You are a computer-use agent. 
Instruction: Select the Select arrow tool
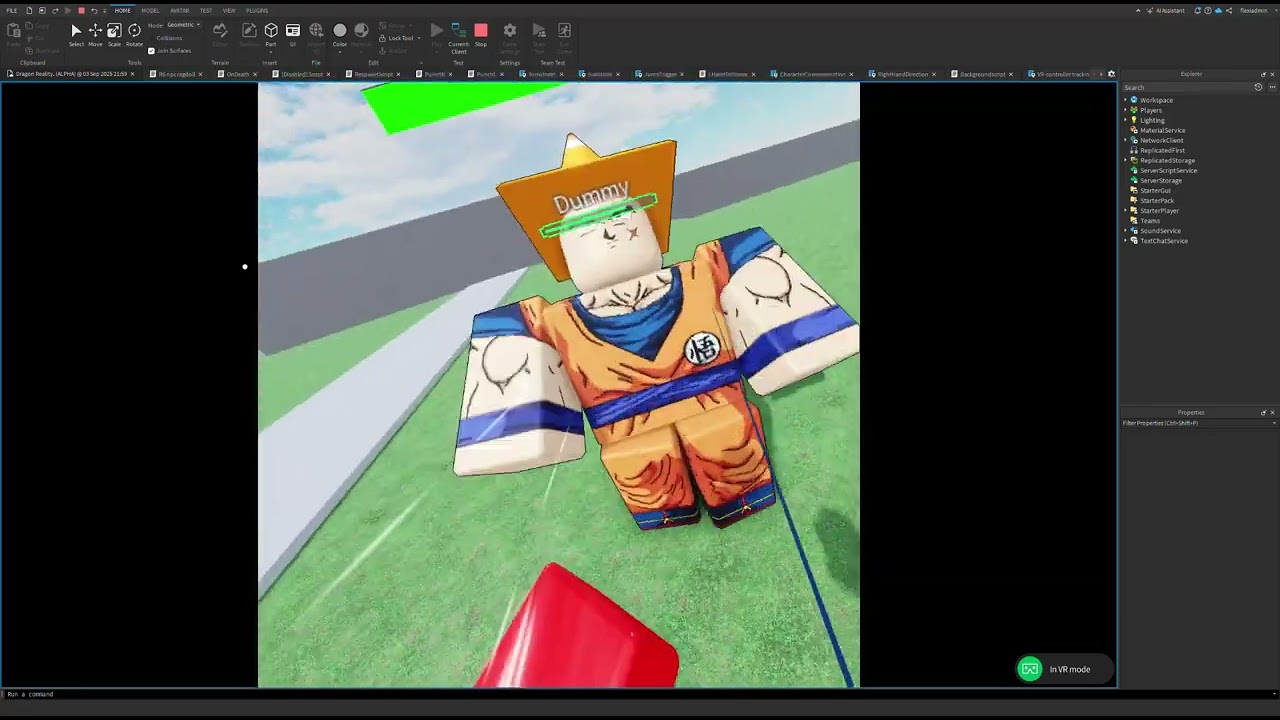(76, 34)
